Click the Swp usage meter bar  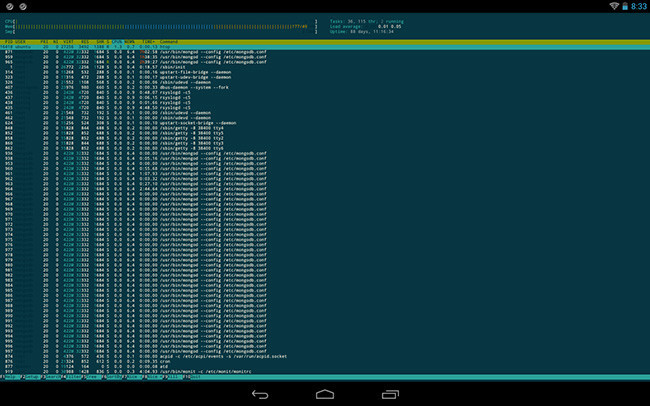(x=161, y=32)
